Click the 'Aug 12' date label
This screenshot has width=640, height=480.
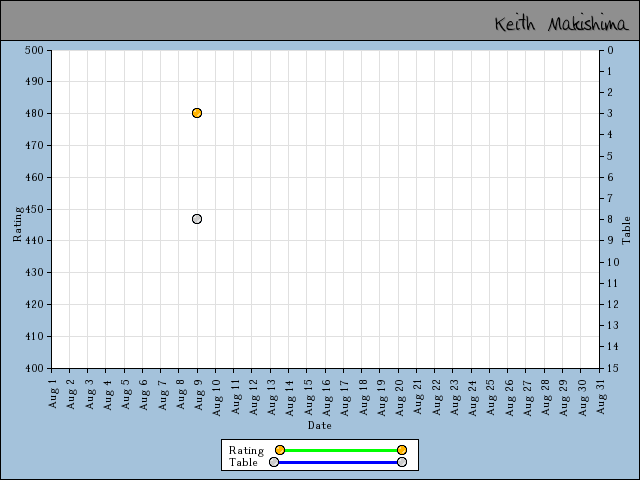[x=253, y=398]
